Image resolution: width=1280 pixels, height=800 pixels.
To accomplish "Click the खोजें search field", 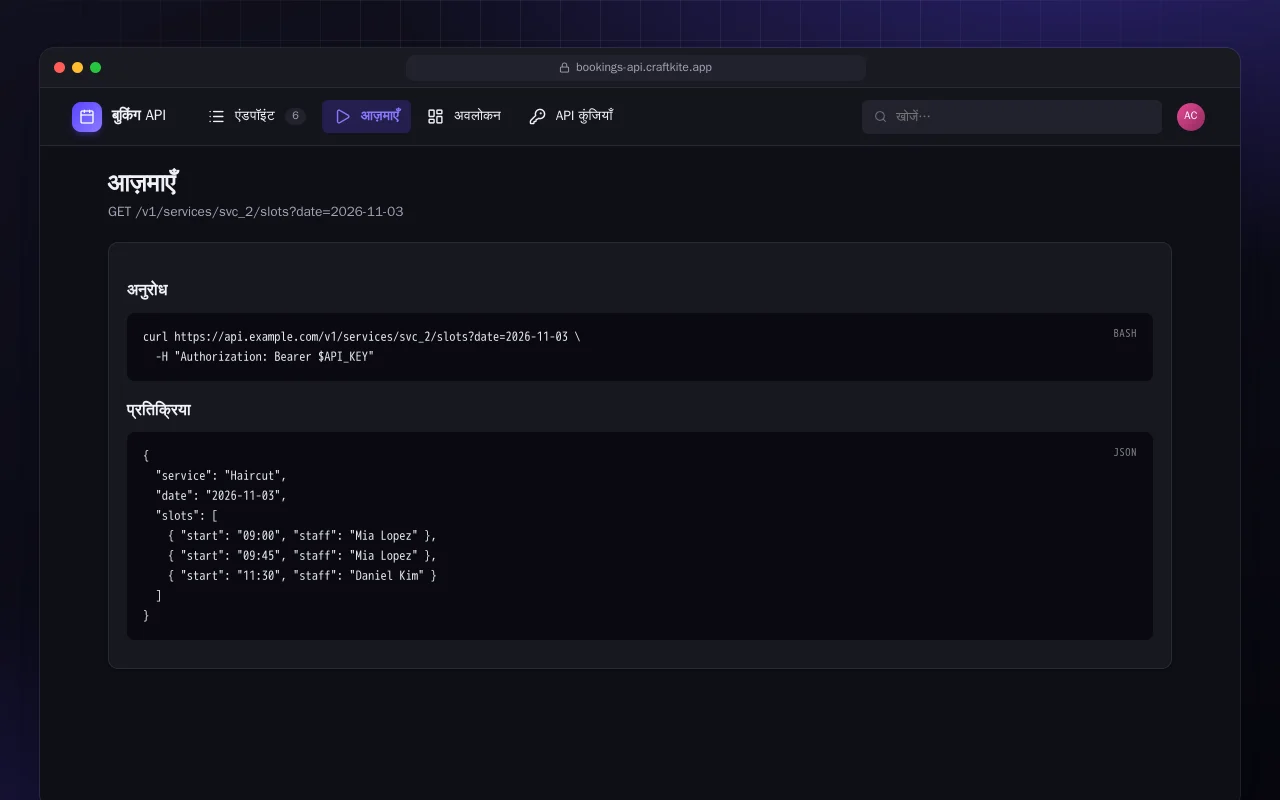I will coord(1012,117).
